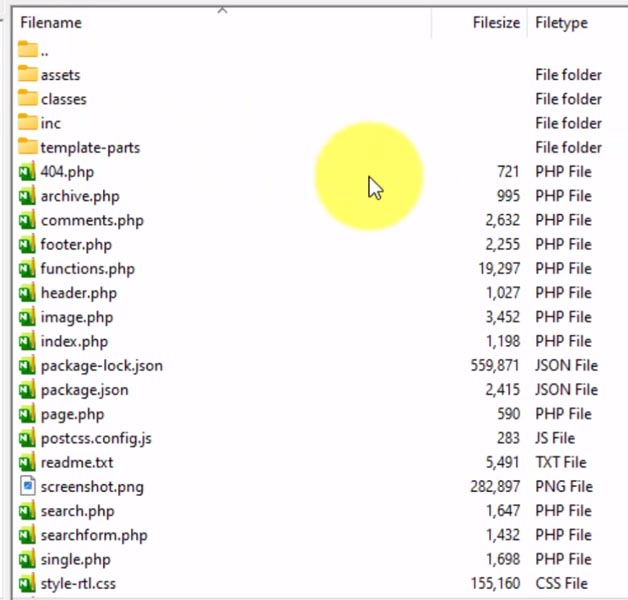The image size is (628, 600).
Task: Select the filename text package.json
Action: click(x=85, y=391)
